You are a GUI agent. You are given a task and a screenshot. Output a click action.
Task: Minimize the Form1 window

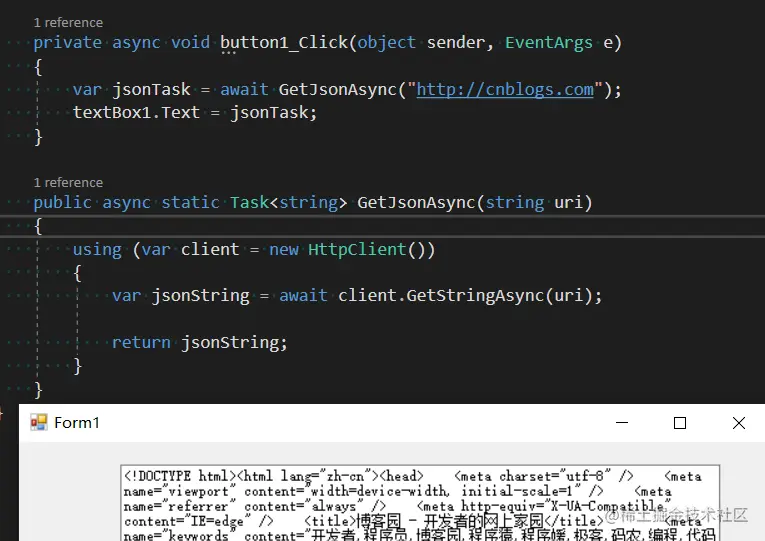pyautogui.click(x=622, y=422)
